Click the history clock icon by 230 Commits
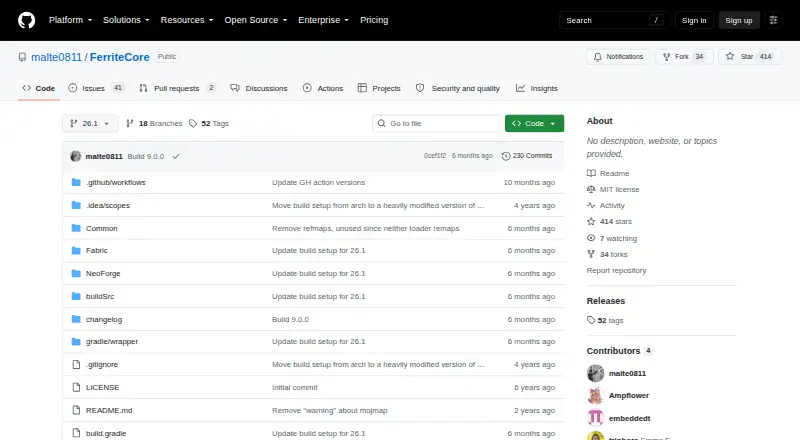Screen dimensions: 800x440 (506, 156)
